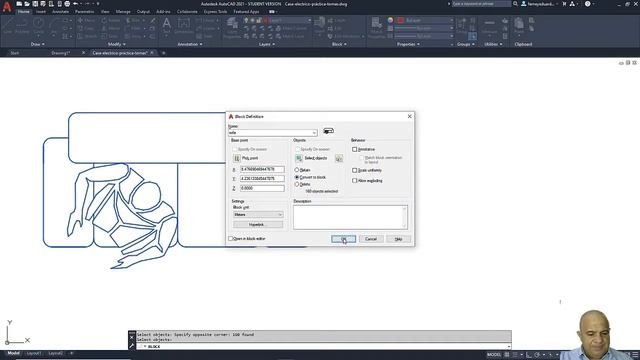Expand the Draw panel flyout
This screenshot has height=360, width=640.
tap(38, 44)
